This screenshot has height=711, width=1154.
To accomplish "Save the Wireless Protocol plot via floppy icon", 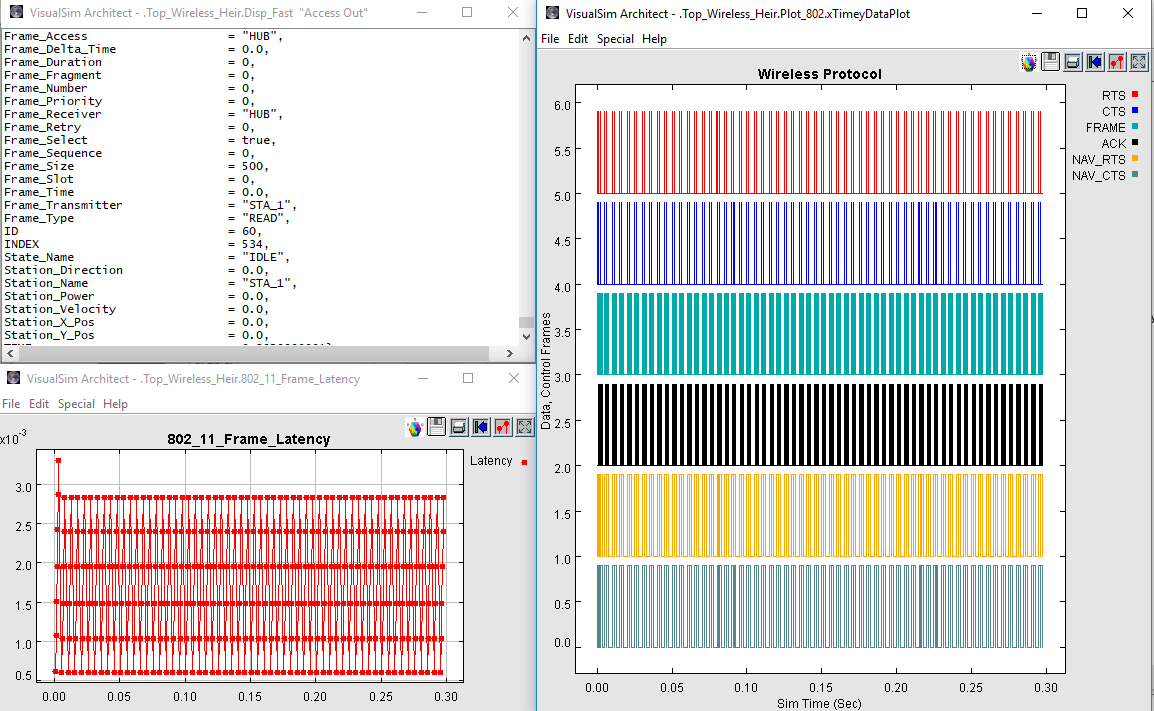I will coord(1050,62).
